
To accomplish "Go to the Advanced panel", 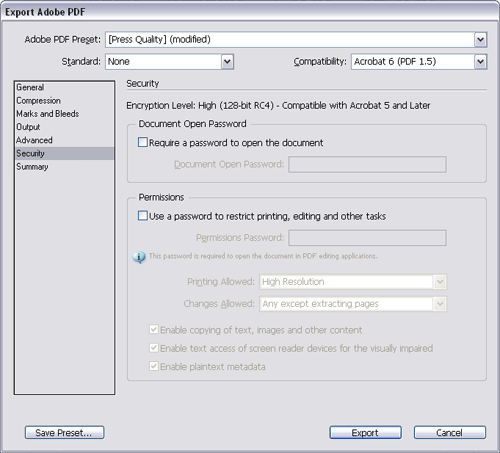I will [64, 140].
